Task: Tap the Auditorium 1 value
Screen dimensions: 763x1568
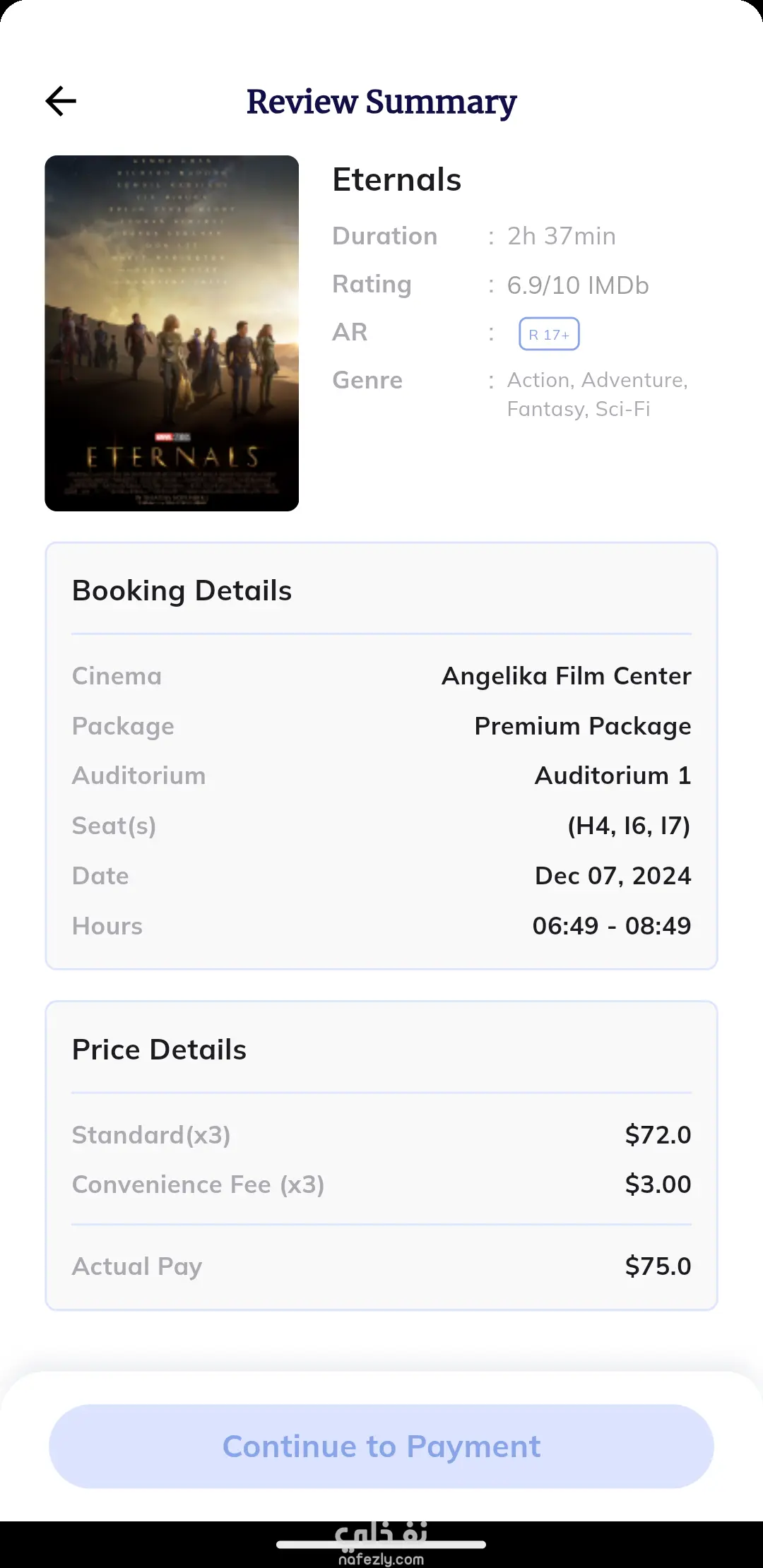Action: (613, 776)
